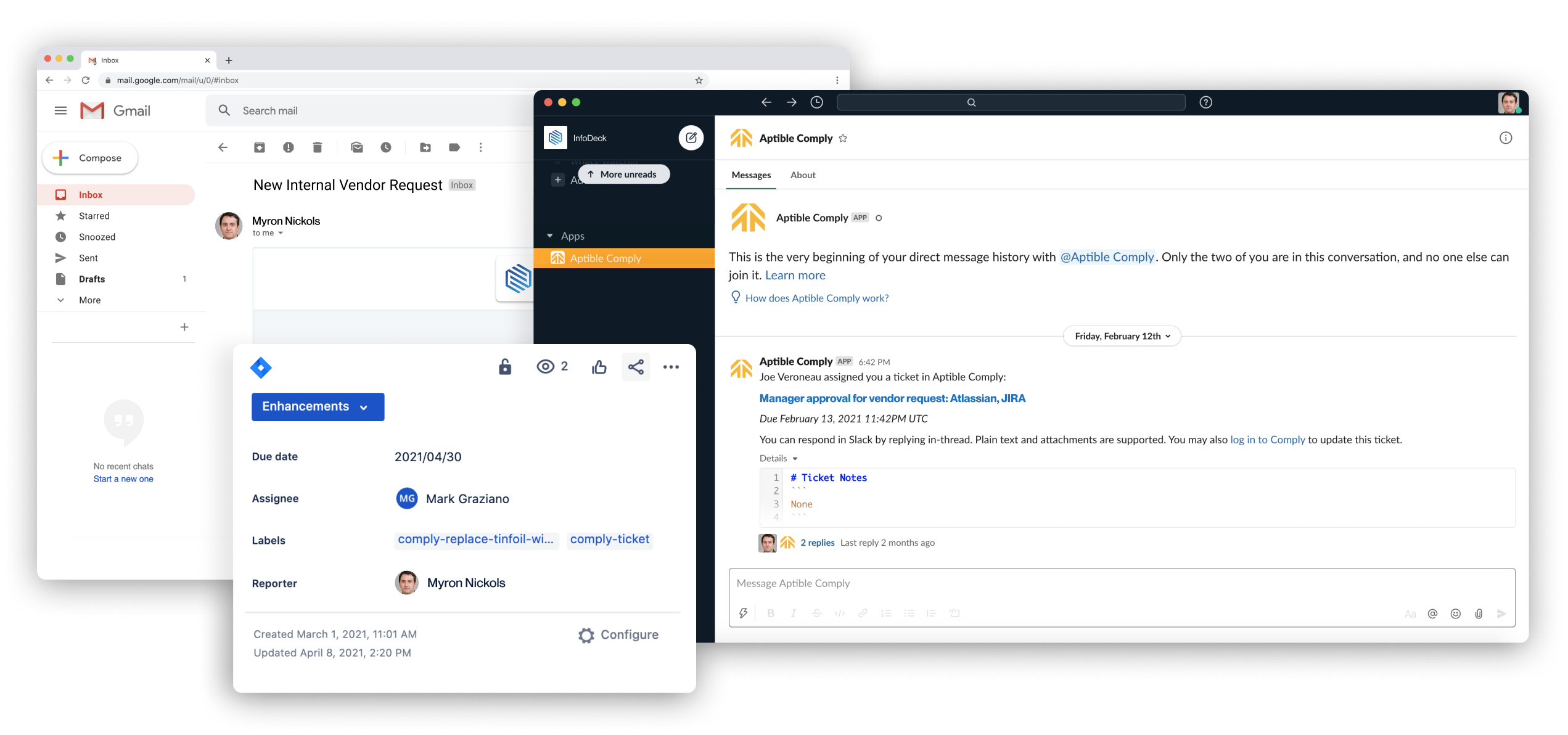Go back to inbox arrow in Gmail

(223, 147)
